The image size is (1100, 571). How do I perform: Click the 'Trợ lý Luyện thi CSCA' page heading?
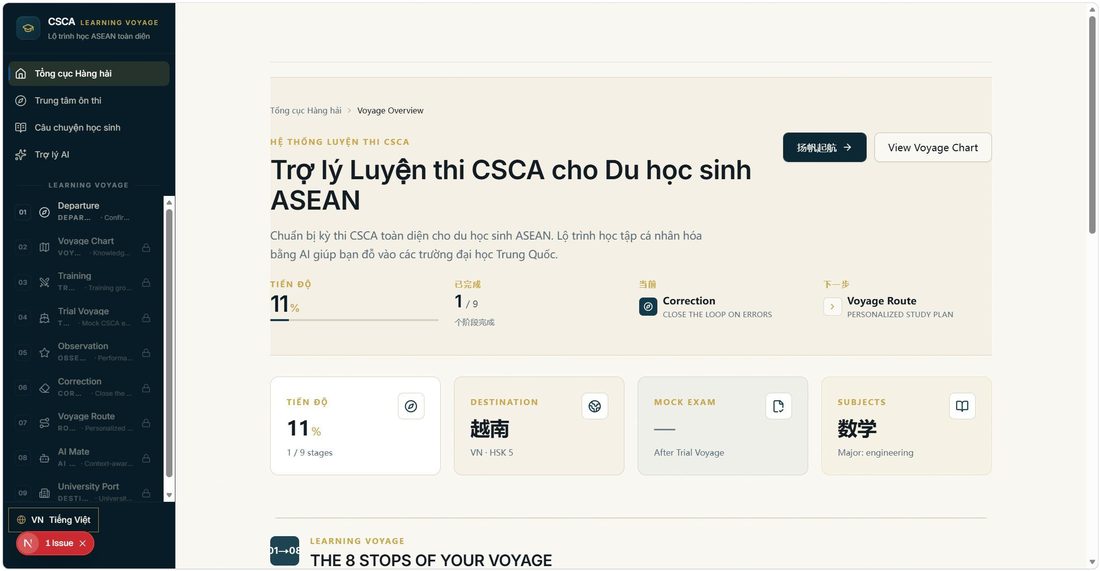[x=511, y=185]
